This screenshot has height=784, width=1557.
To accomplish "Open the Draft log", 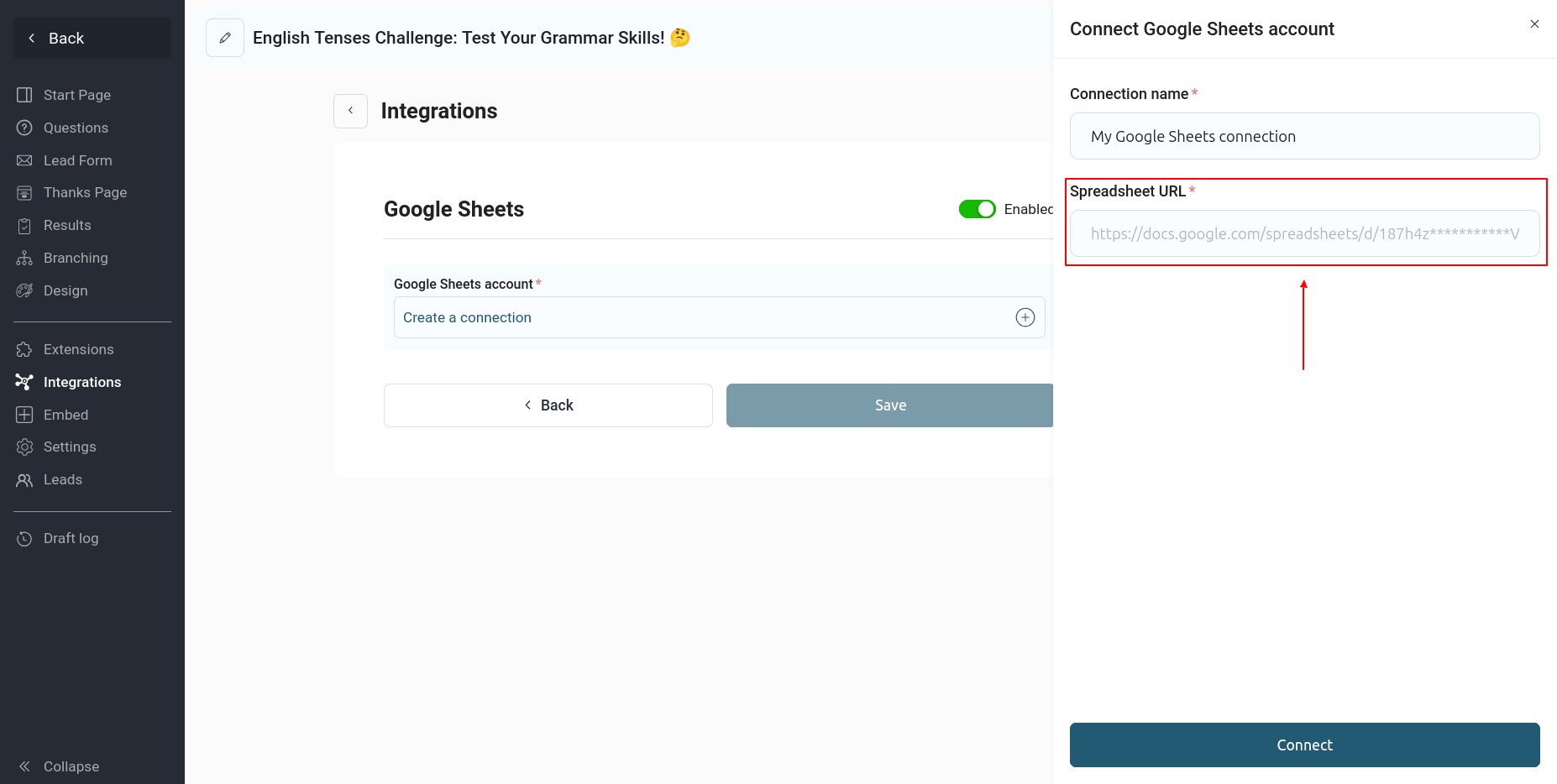I will [x=71, y=538].
